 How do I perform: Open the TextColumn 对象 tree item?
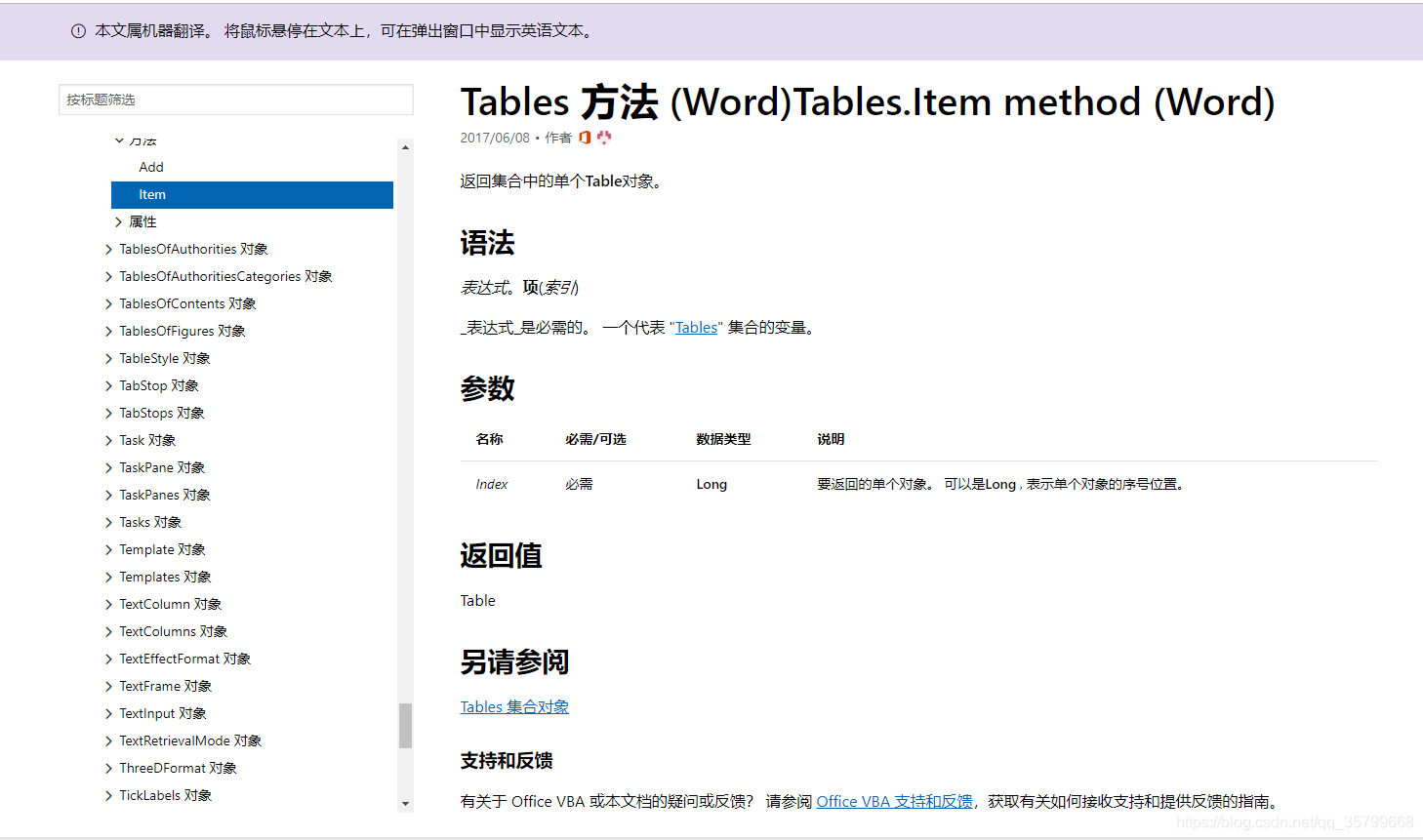[171, 604]
